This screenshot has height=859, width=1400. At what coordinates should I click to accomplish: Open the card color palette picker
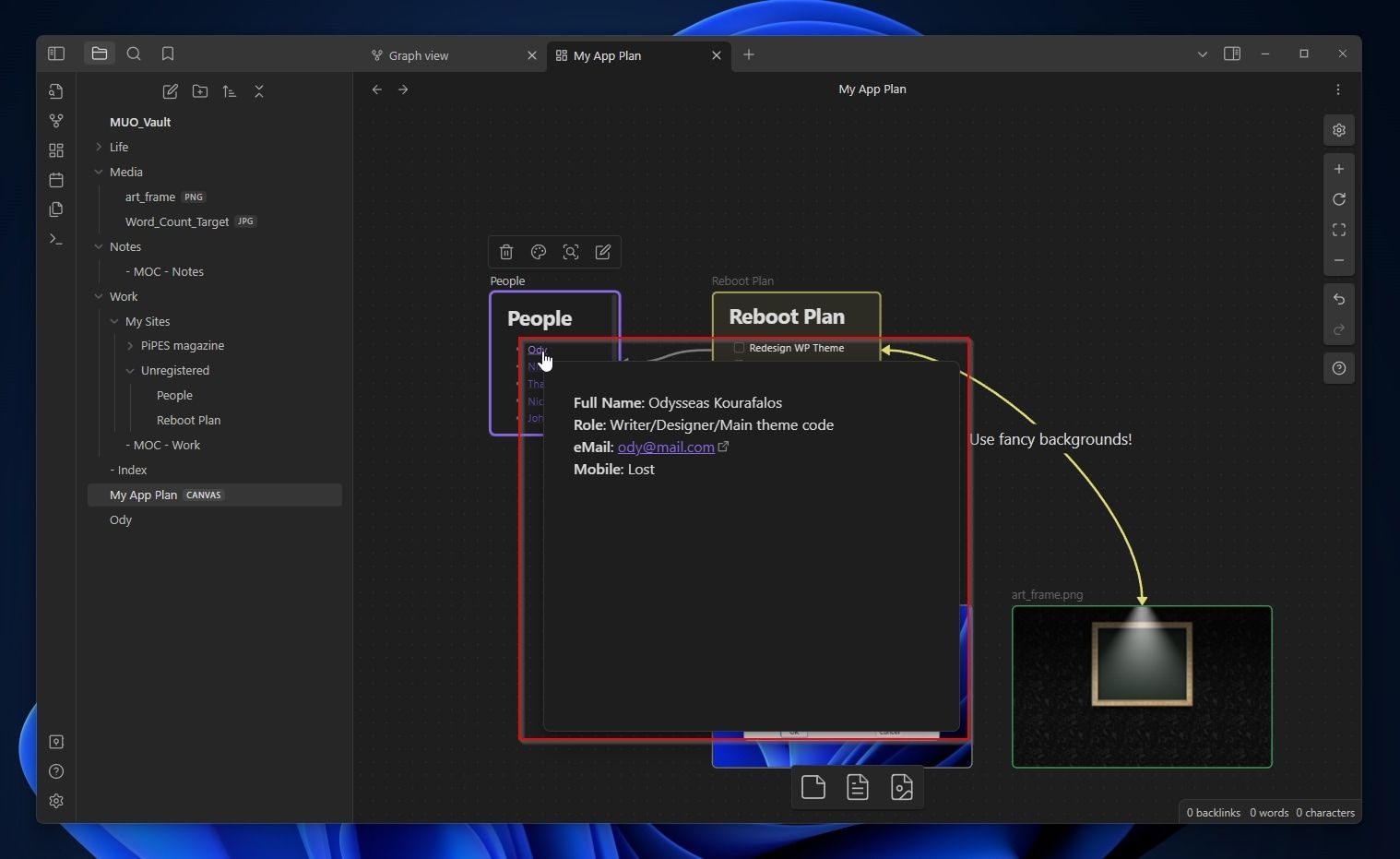539,252
